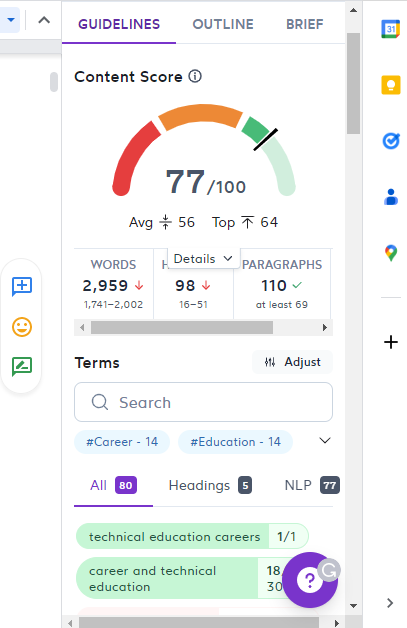
Task: Open Google Maps pin icon
Action: point(391,253)
